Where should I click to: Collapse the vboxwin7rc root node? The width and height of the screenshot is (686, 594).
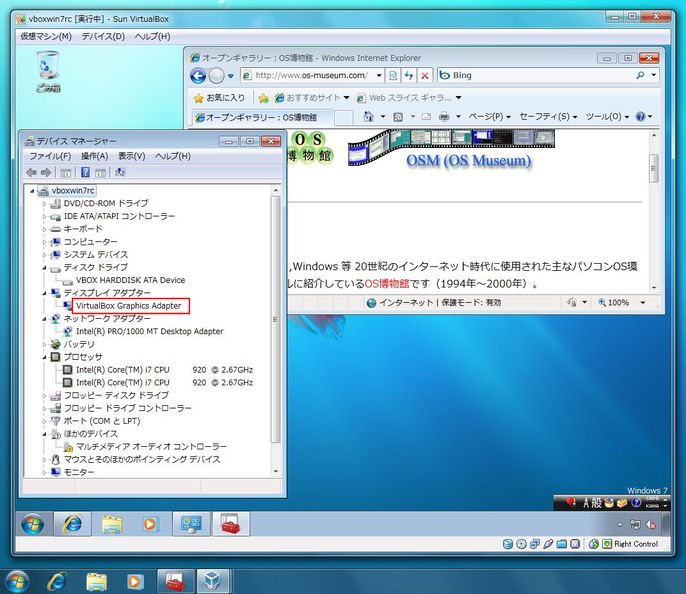(x=32, y=191)
